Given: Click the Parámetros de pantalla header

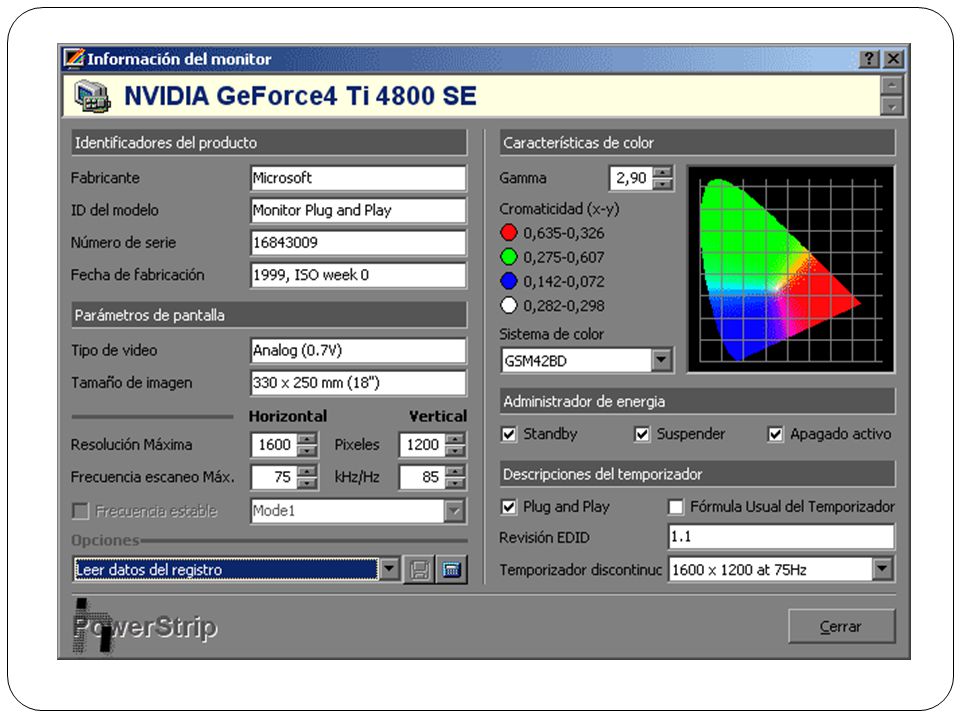Looking at the screenshot, I should click(x=269, y=315).
